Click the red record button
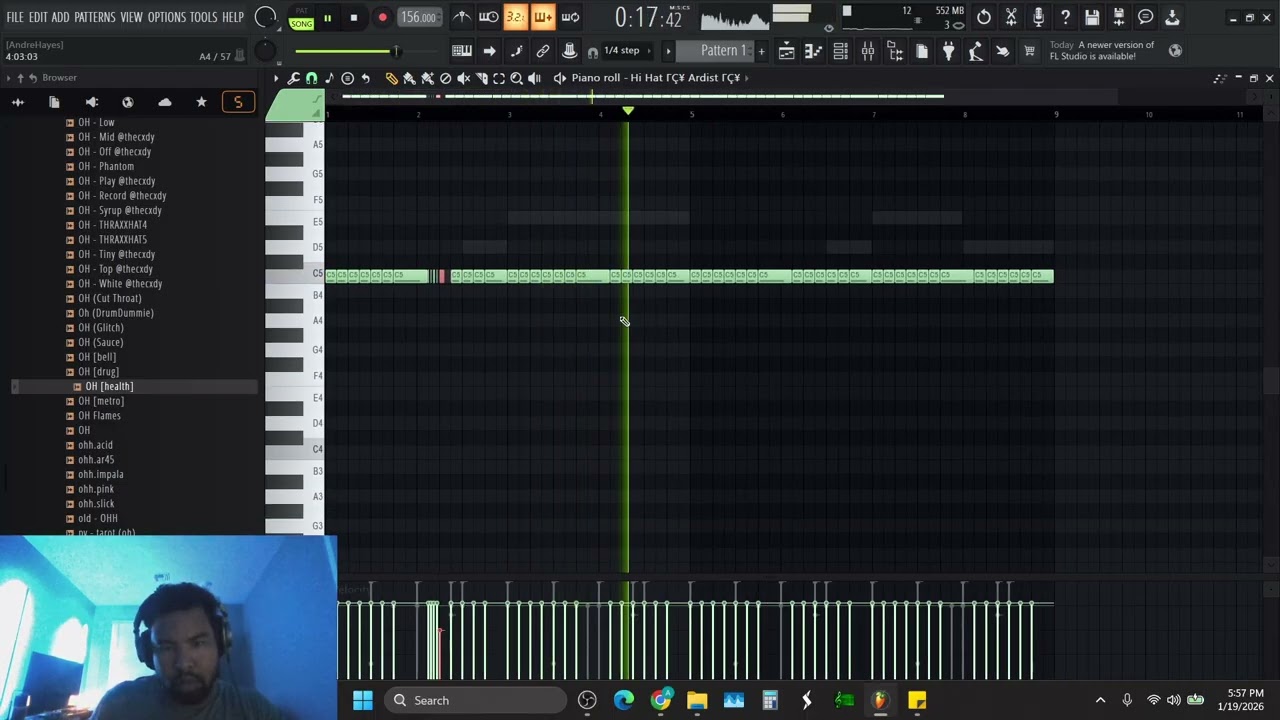The width and height of the screenshot is (1280, 720). click(x=382, y=18)
